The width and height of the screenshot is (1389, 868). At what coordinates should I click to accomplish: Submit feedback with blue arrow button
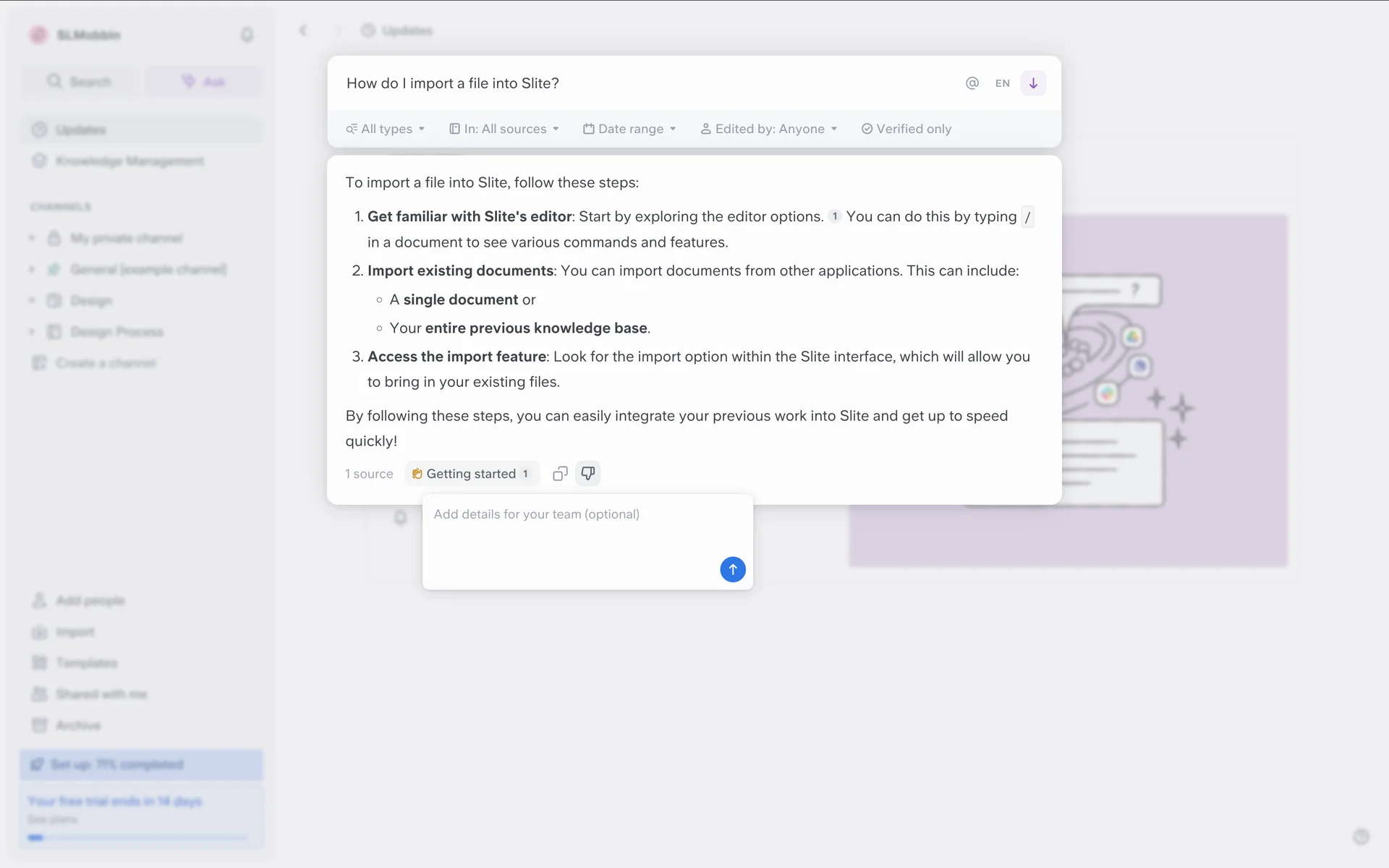(732, 569)
